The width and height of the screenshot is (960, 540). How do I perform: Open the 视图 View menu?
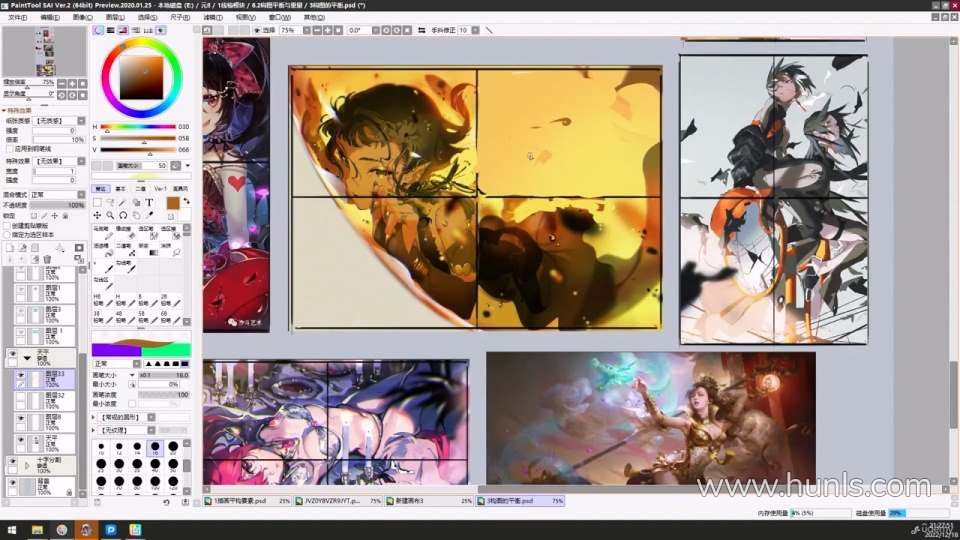click(x=246, y=18)
